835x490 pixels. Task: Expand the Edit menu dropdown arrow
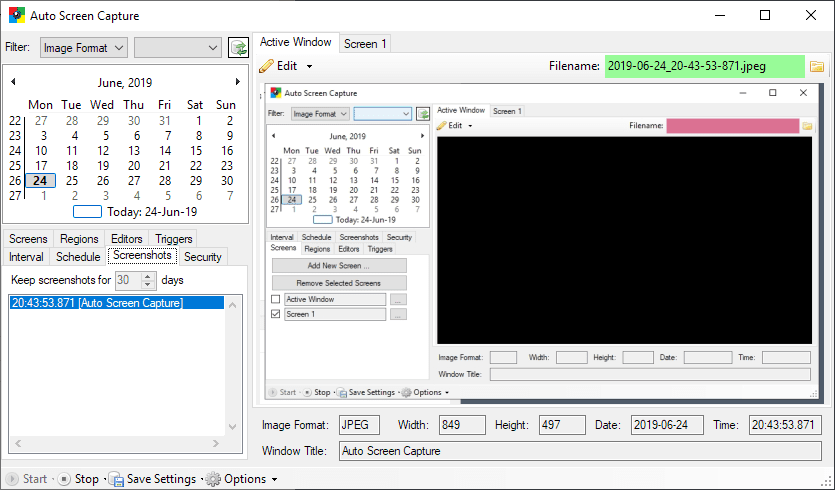tap(309, 67)
